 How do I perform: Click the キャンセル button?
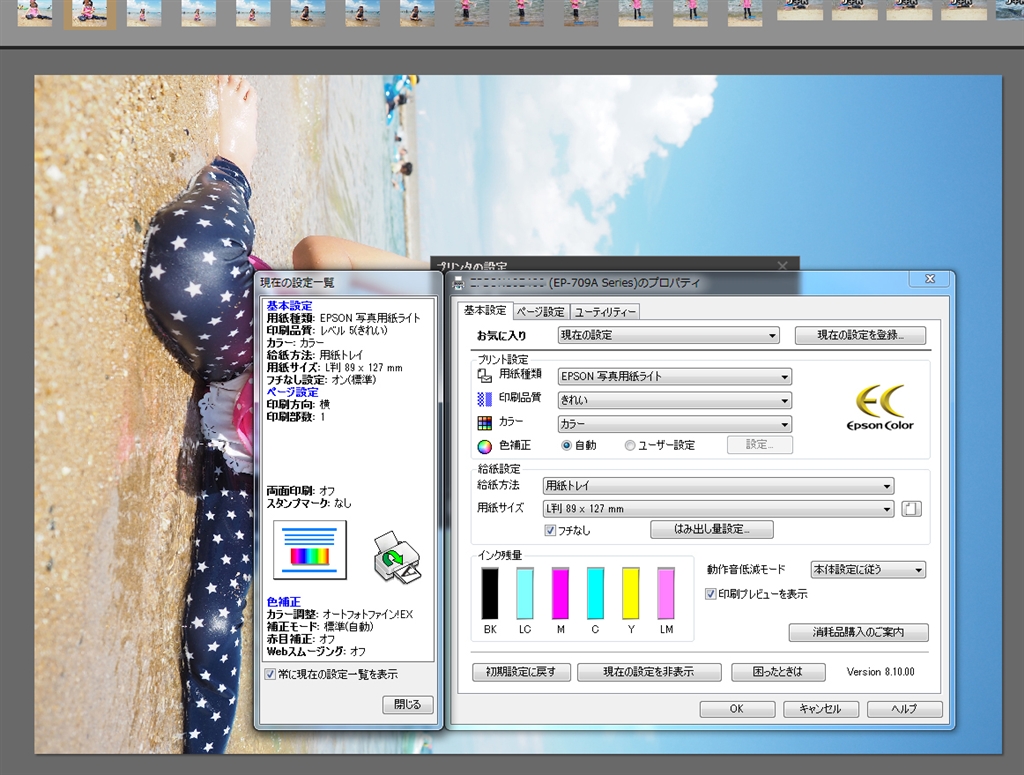[x=821, y=709]
